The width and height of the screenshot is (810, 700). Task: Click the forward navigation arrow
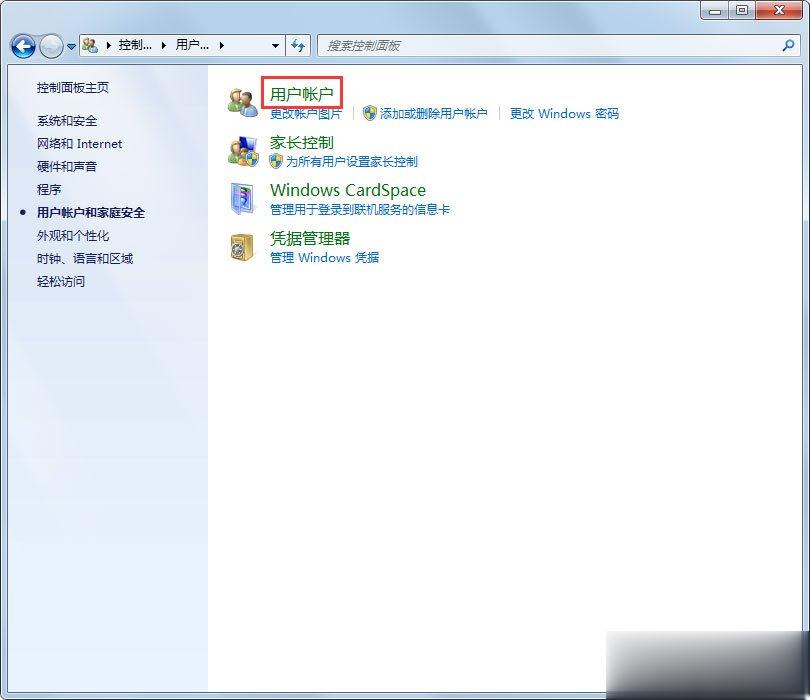point(51,46)
